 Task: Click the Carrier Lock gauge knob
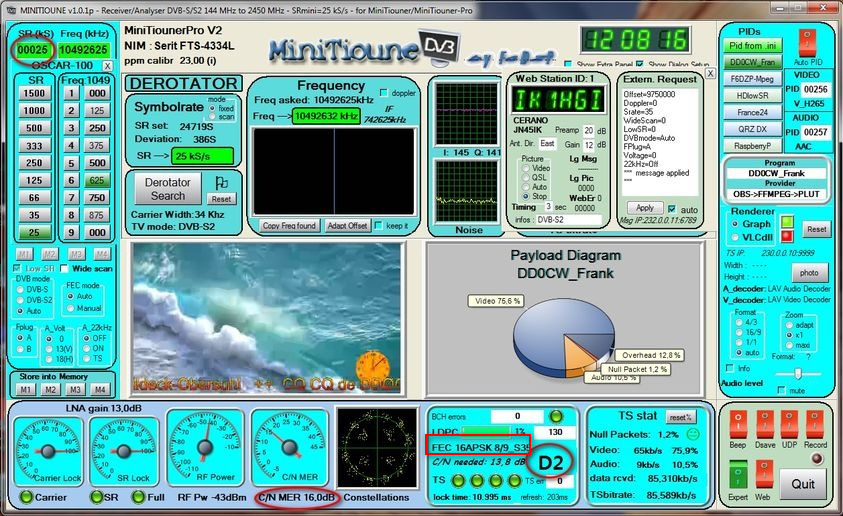pyautogui.click(x=47, y=450)
